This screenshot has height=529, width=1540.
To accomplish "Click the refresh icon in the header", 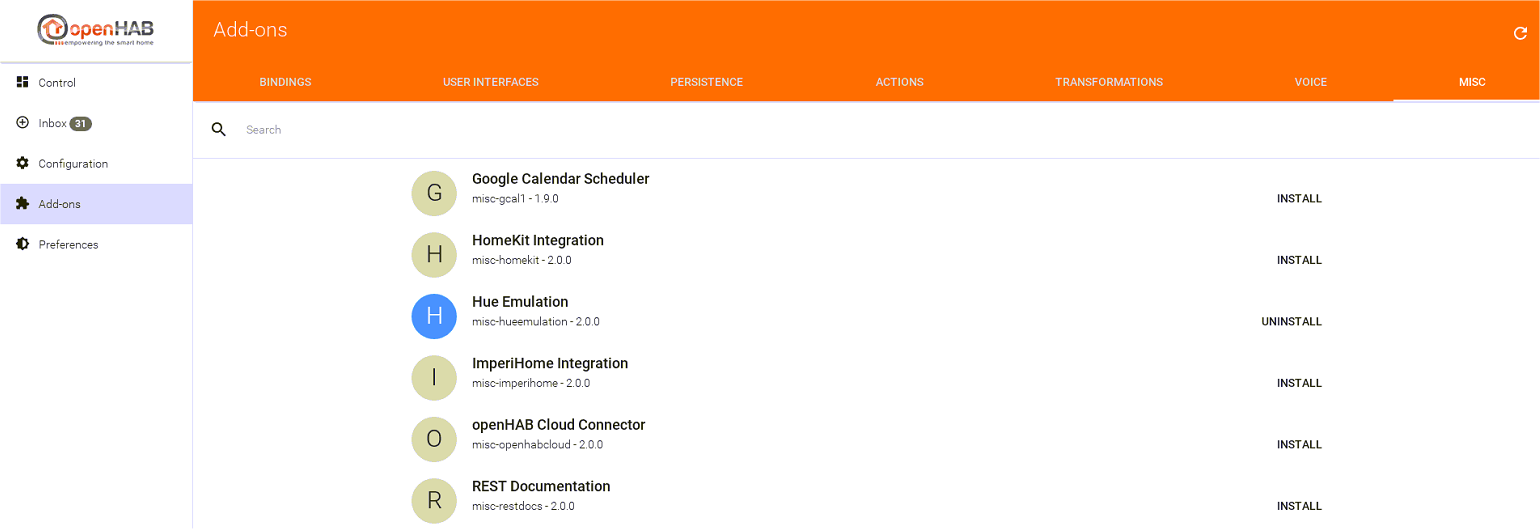I will 1520,33.
